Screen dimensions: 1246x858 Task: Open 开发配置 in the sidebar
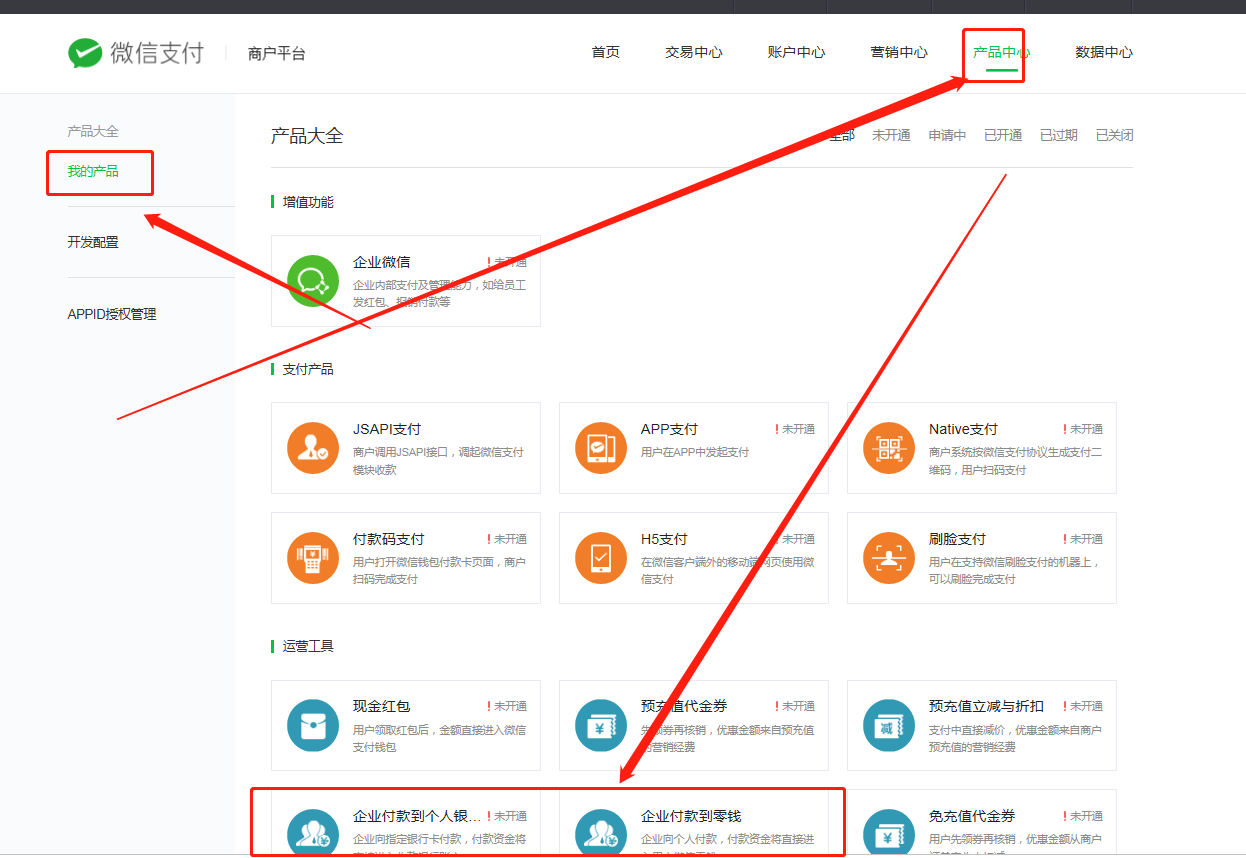click(93, 242)
